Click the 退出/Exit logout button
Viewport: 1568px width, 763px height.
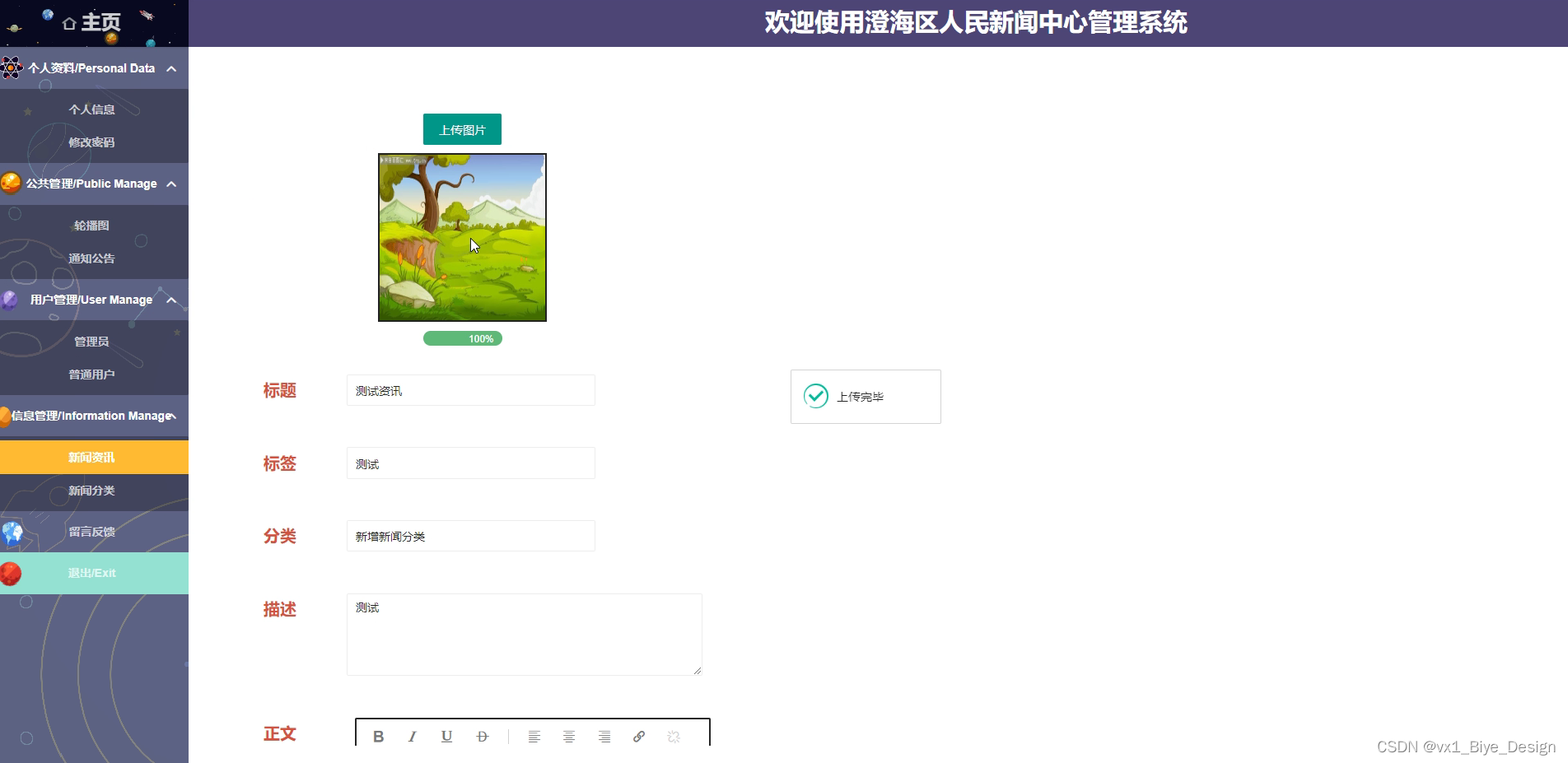(94, 573)
